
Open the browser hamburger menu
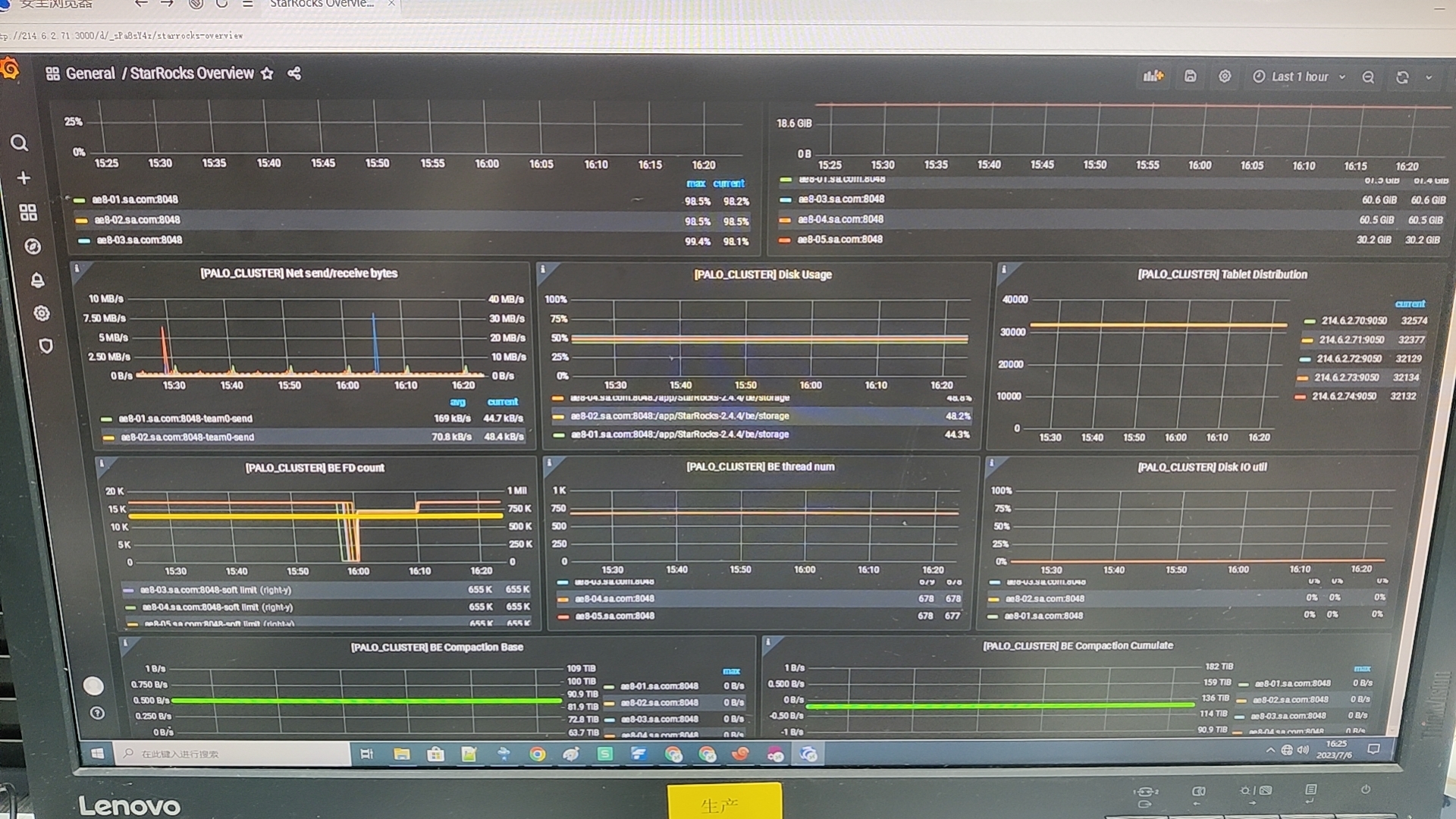pos(247,4)
